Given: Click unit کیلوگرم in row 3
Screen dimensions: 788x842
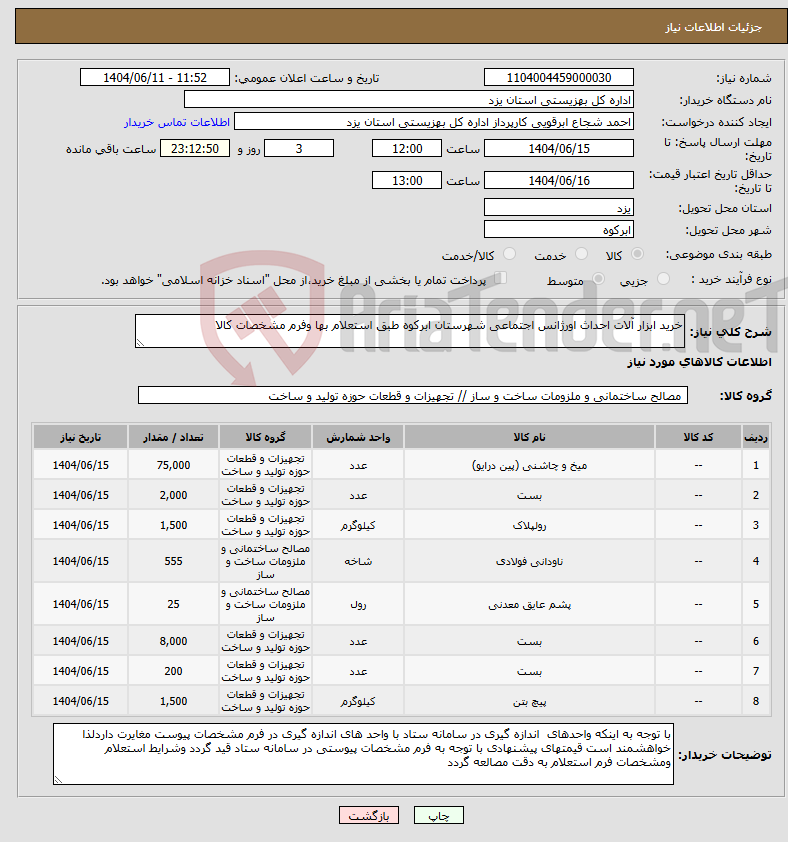Looking at the screenshot, I should click(x=358, y=525).
